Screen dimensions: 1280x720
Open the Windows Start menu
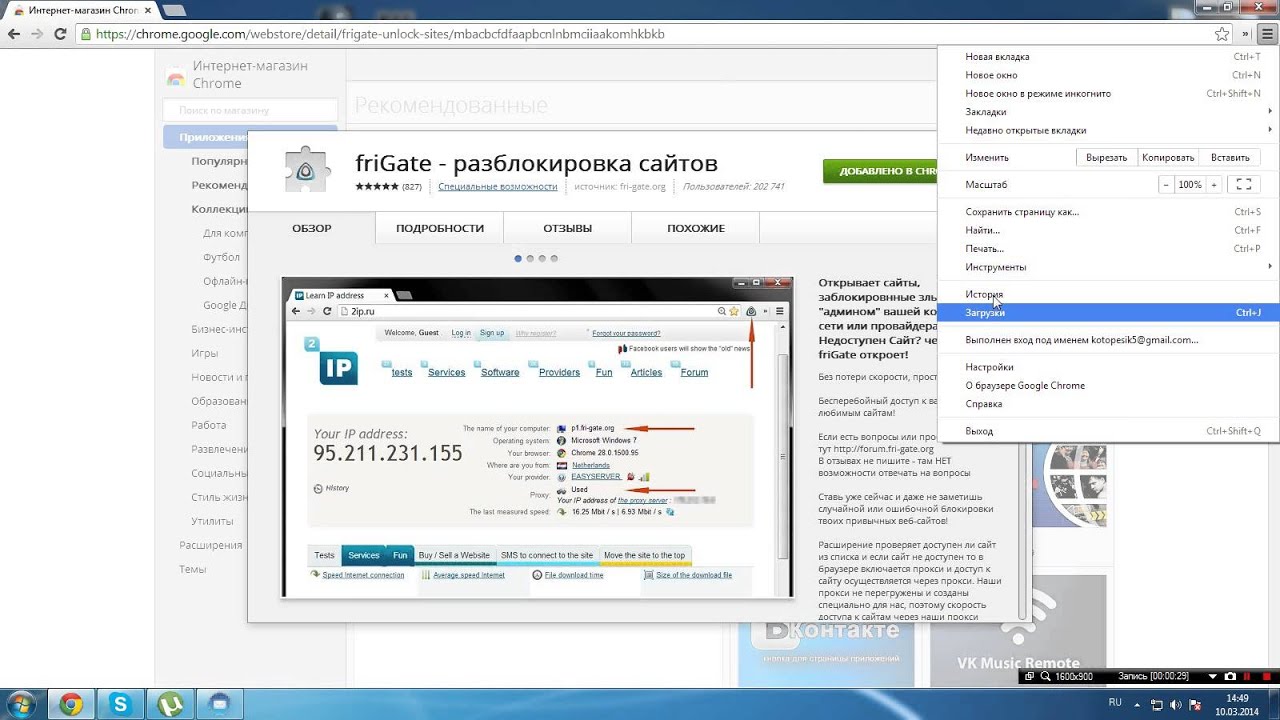[x=21, y=704]
